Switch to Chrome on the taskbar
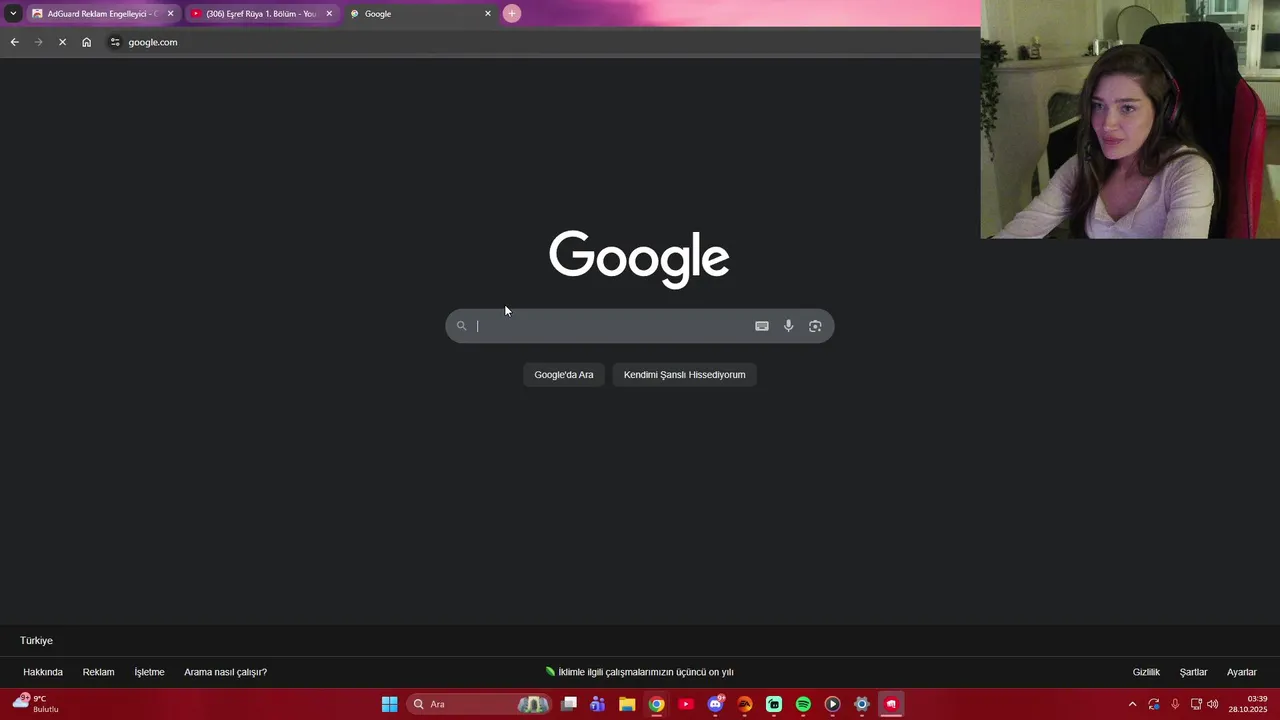1280x720 pixels. click(x=656, y=704)
